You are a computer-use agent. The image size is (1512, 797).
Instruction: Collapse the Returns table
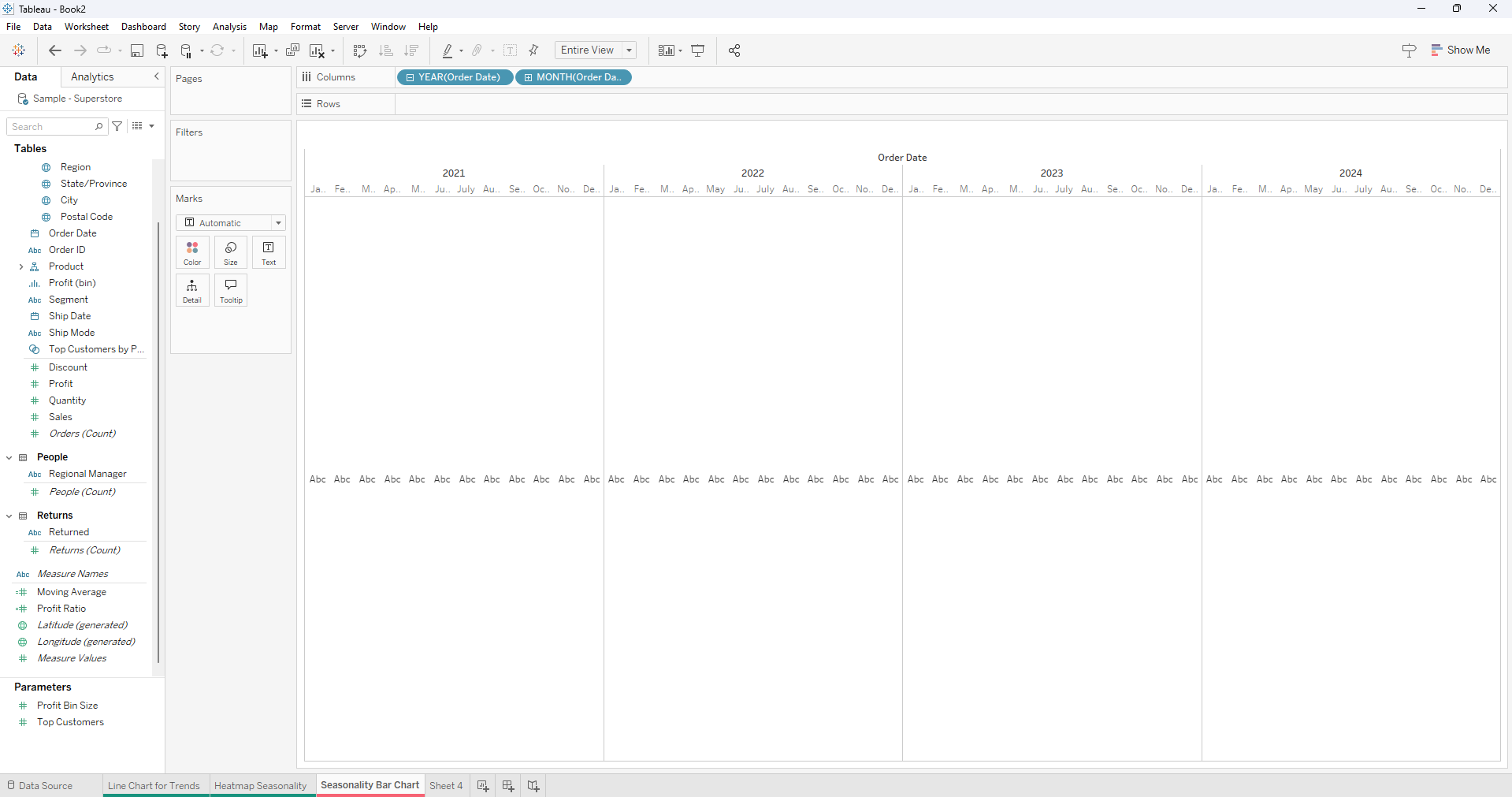[x=9, y=516]
